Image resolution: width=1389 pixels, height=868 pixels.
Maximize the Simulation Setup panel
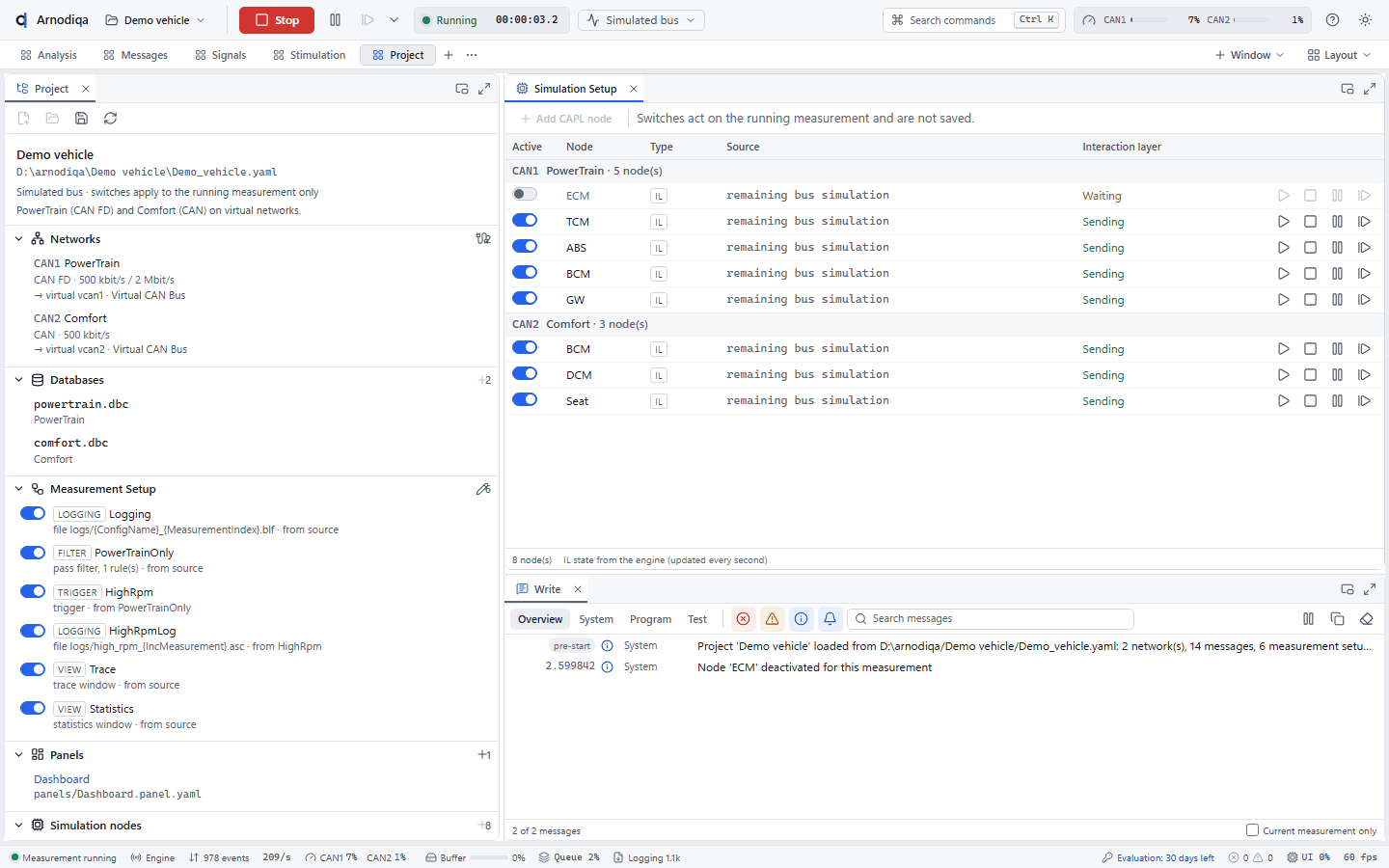1370,89
